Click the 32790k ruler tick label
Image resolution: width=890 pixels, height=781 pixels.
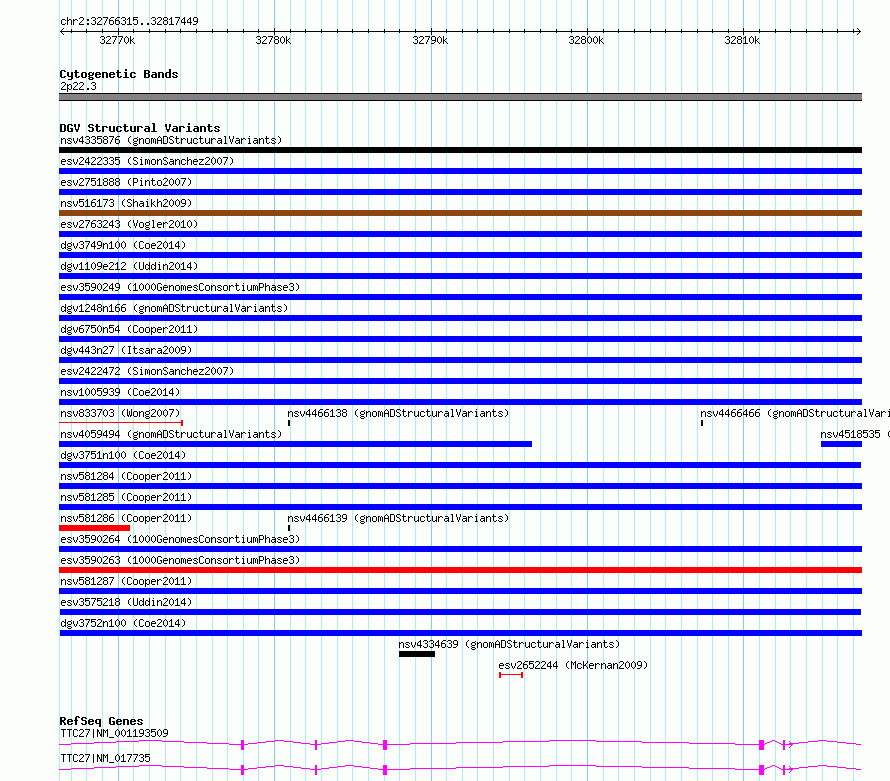point(430,40)
